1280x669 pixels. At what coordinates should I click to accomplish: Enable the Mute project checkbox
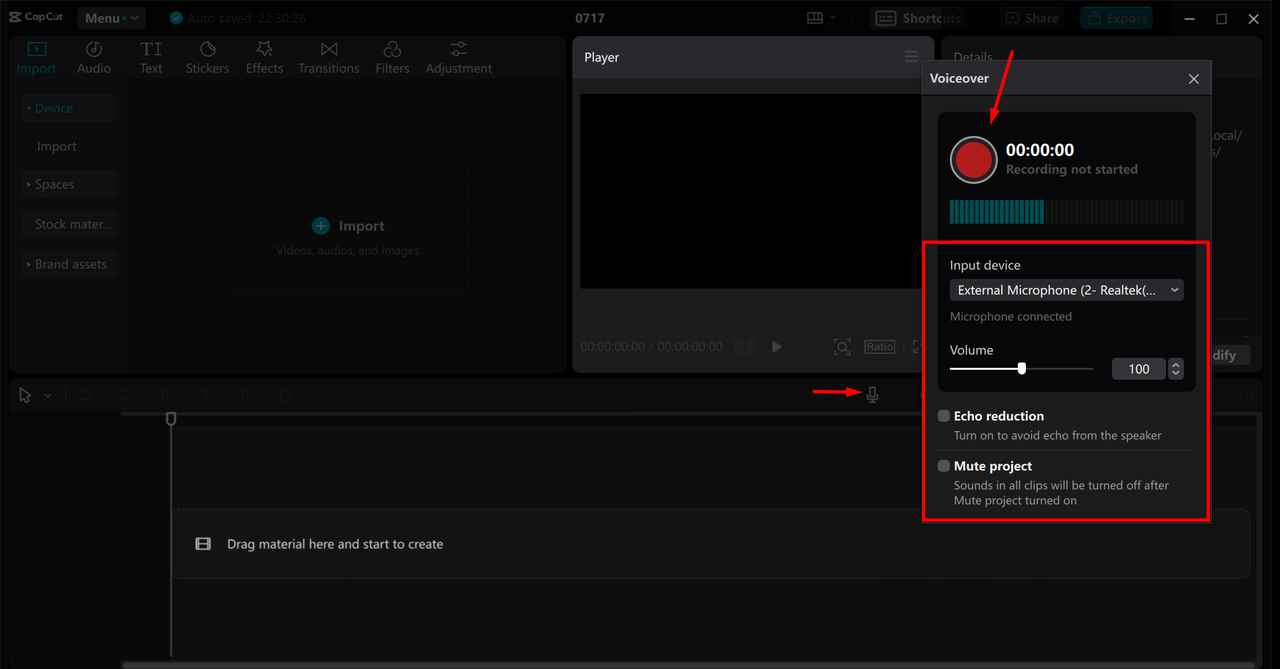pyautogui.click(x=944, y=466)
